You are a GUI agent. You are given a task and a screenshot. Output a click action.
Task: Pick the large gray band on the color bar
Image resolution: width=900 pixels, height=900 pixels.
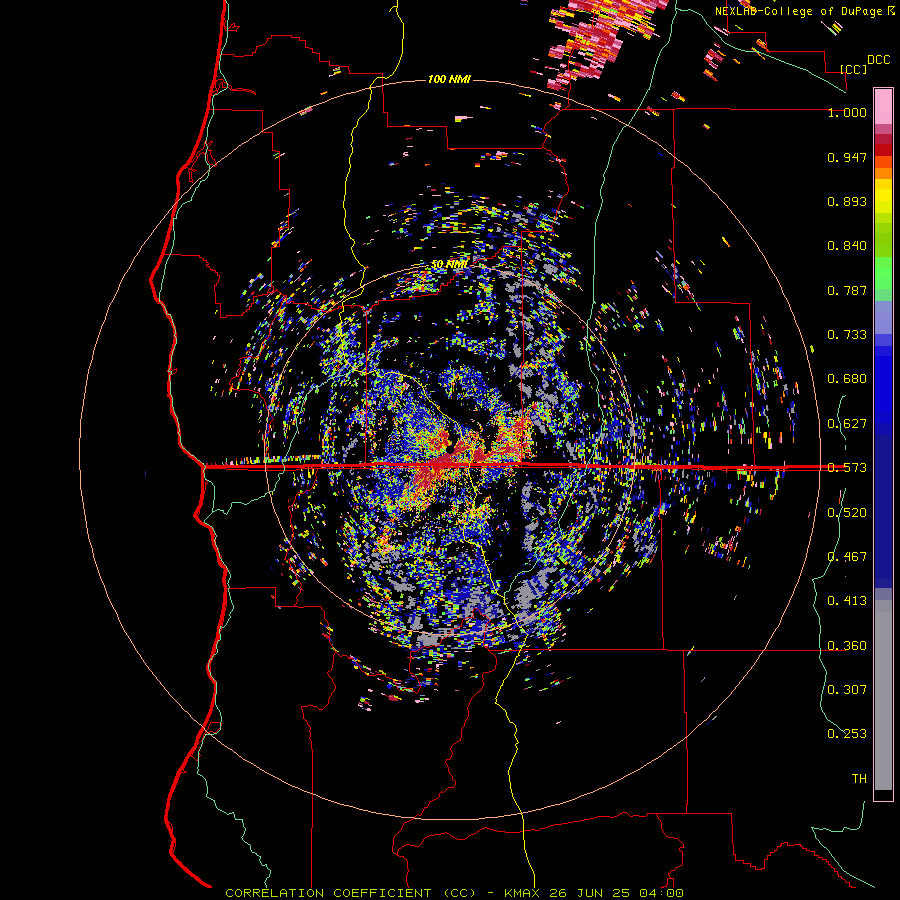point(883,695)
